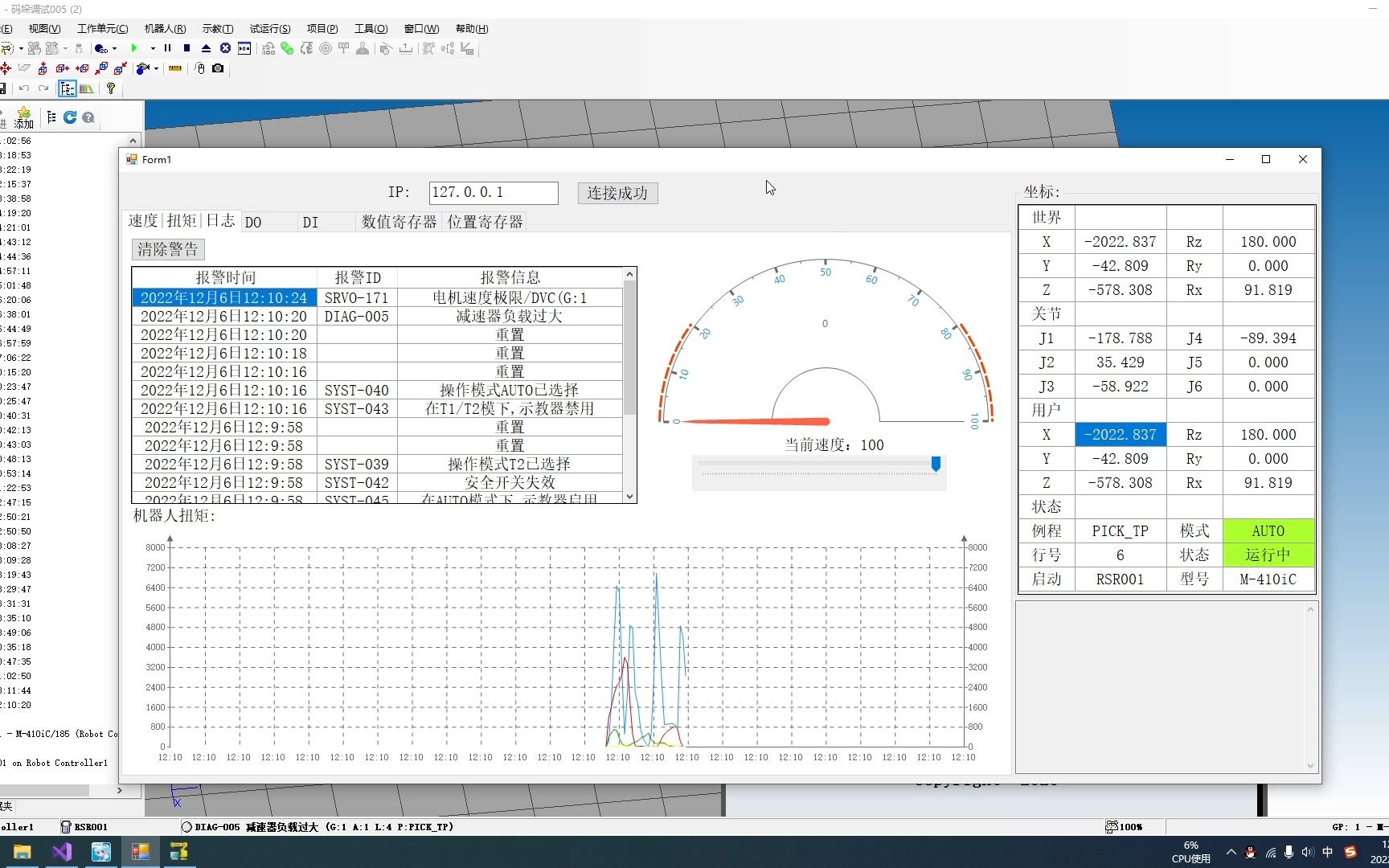The height and width of the screenshot is (868, 1389).
Task: Switch to the DO tab
Action: (268, 222)
